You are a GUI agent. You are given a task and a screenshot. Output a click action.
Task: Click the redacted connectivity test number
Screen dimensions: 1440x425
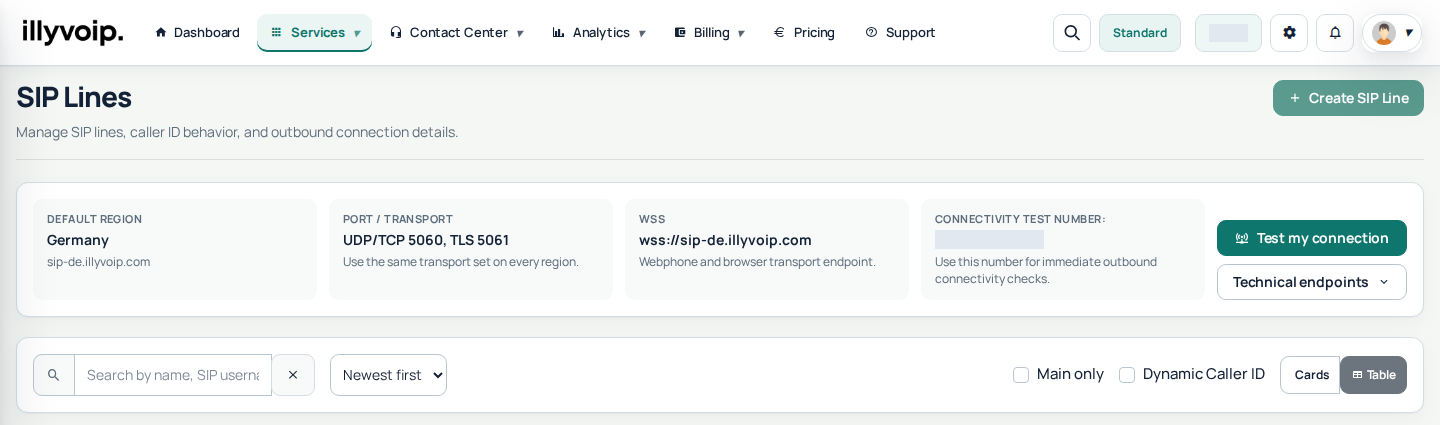click(989, 240)
